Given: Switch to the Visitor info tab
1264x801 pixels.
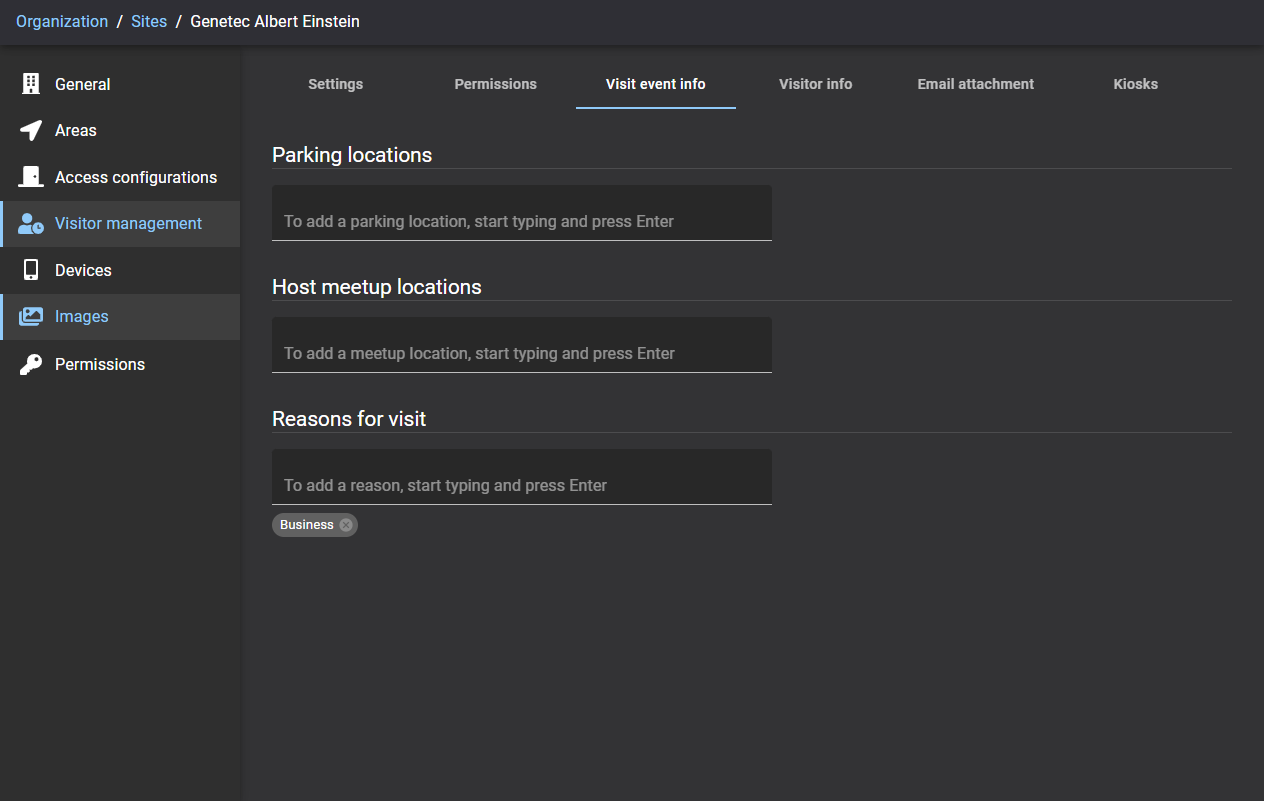Looking at the screenshot, I should click(815, 84).
